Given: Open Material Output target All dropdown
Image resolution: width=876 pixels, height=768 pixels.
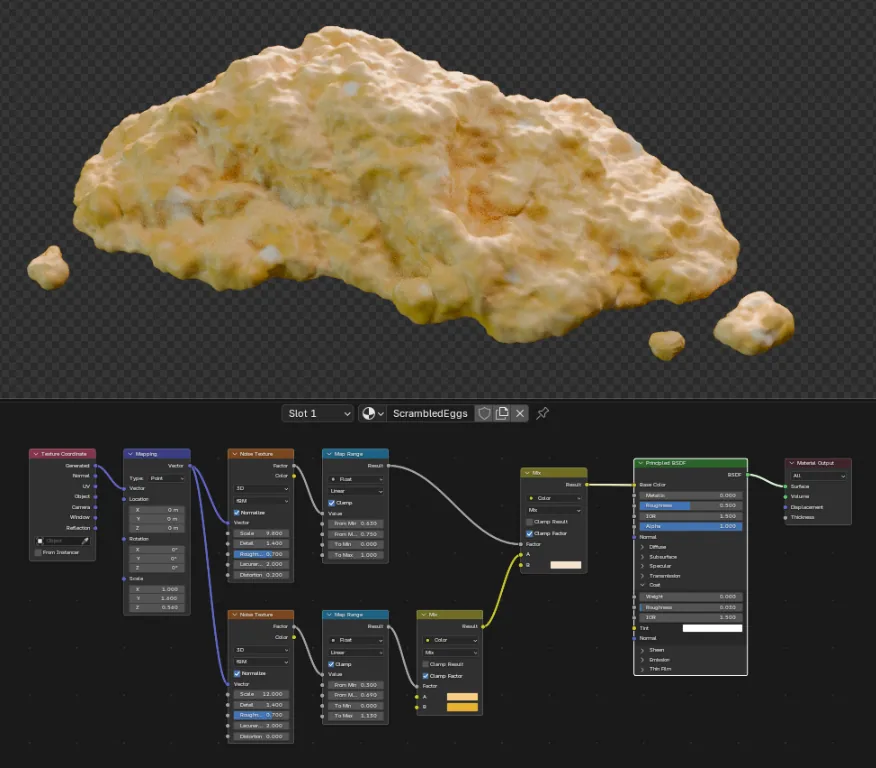Looking at the screenshot, I should point(818,476).
